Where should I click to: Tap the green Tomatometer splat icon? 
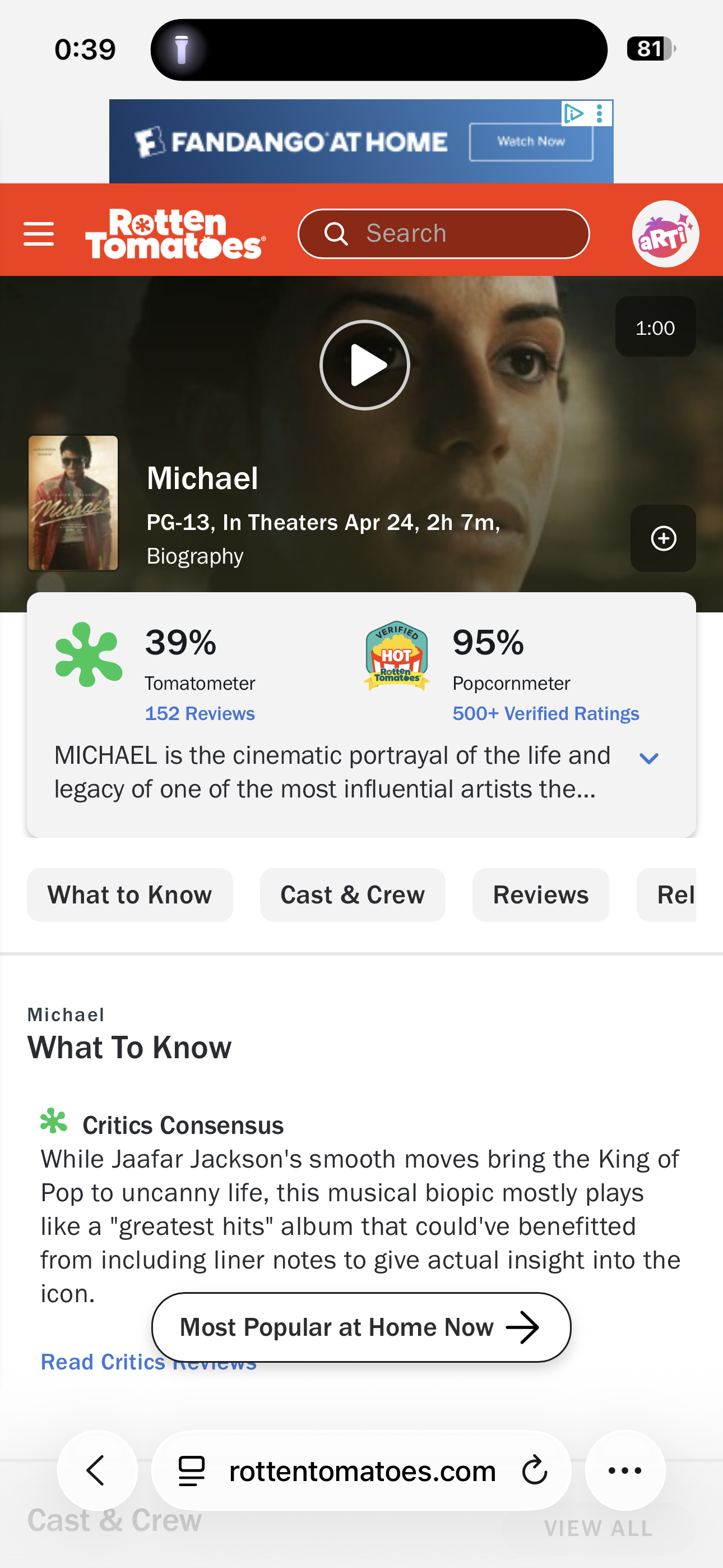pos(89,655)
